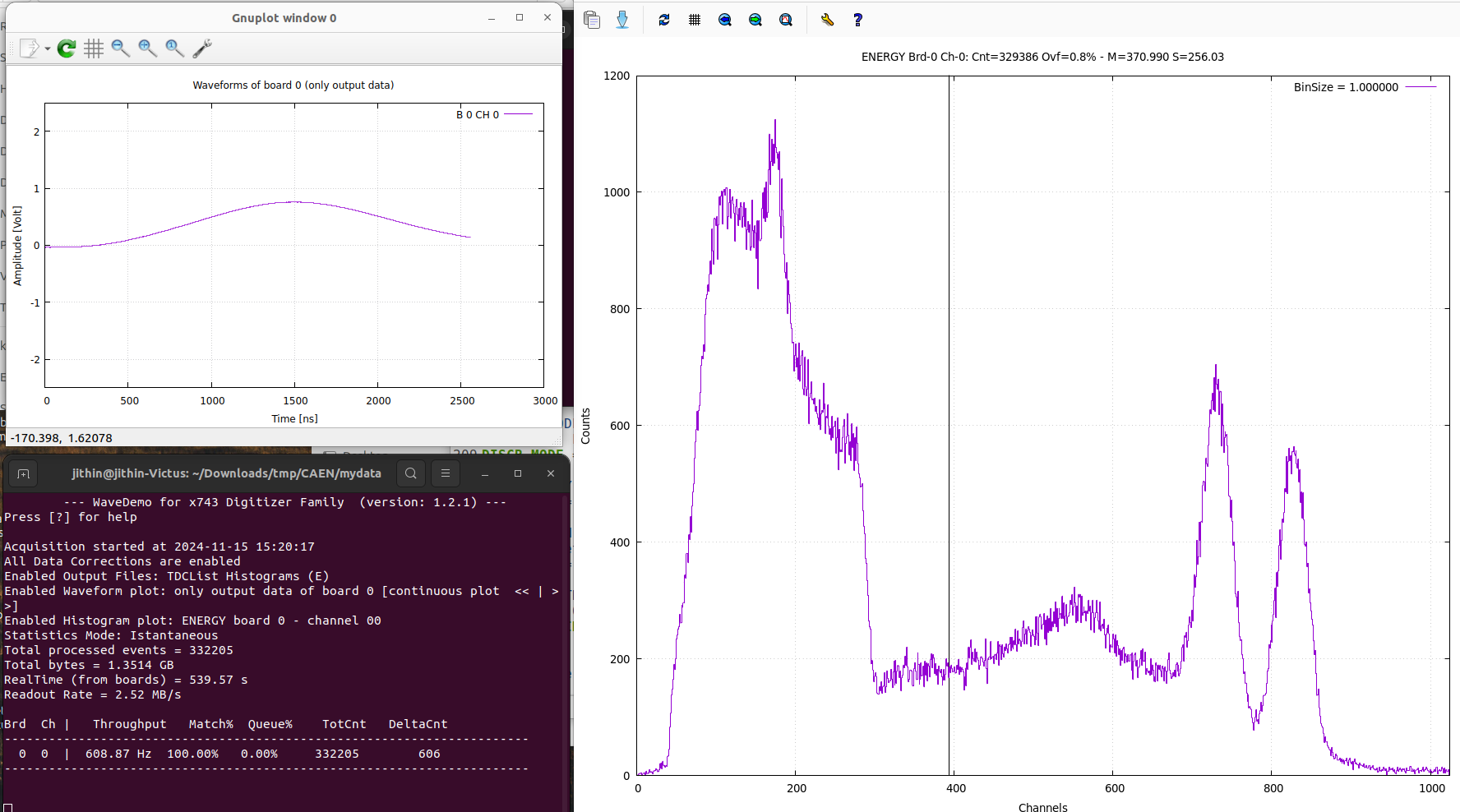Screen dimensions: 1460x812
Task: Zoom out using the waveform magnifier minus icon
Action: coord(121,48)
